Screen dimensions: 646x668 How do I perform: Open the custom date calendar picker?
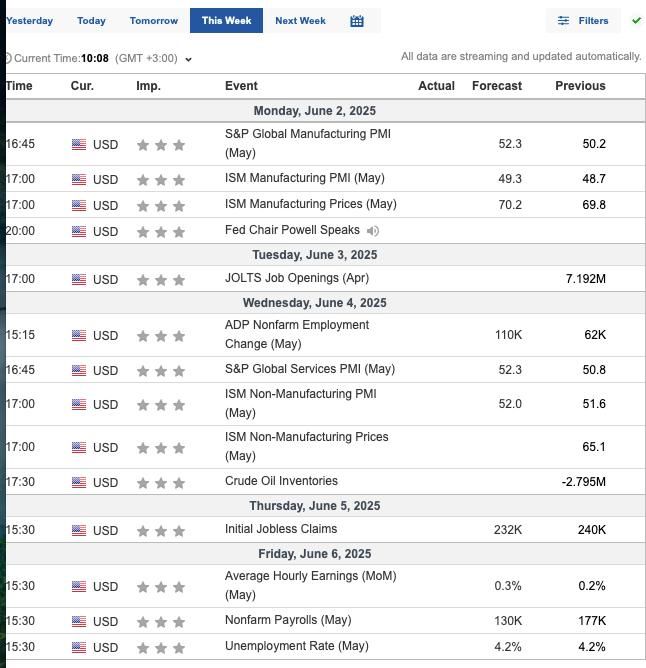[x=357, y=20]
